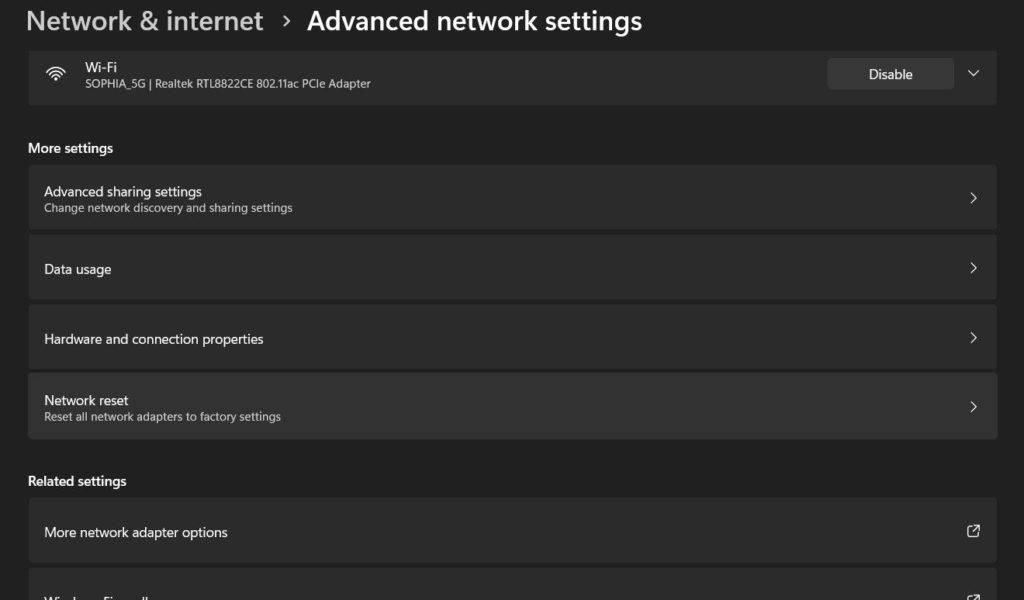Open More network adapter options

[x=513, y=531]
